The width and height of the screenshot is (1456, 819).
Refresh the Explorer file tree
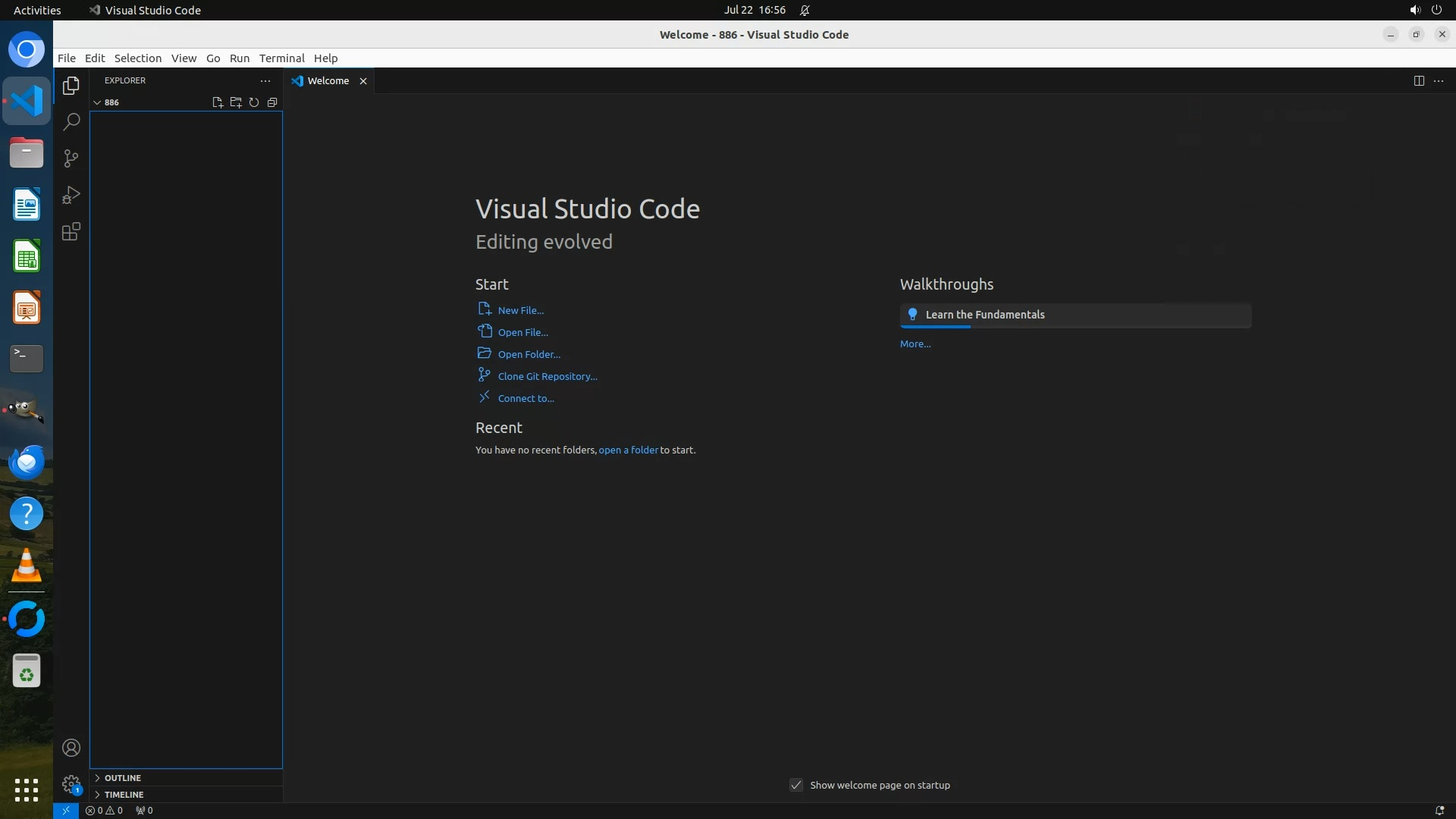[x=254, y=102]
